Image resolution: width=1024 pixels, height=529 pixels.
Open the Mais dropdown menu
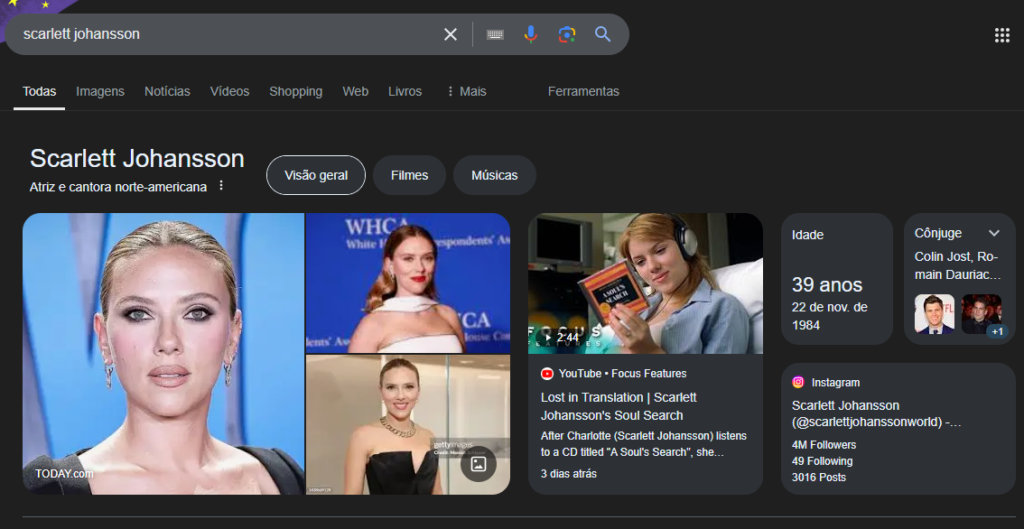tap(466, 91)
